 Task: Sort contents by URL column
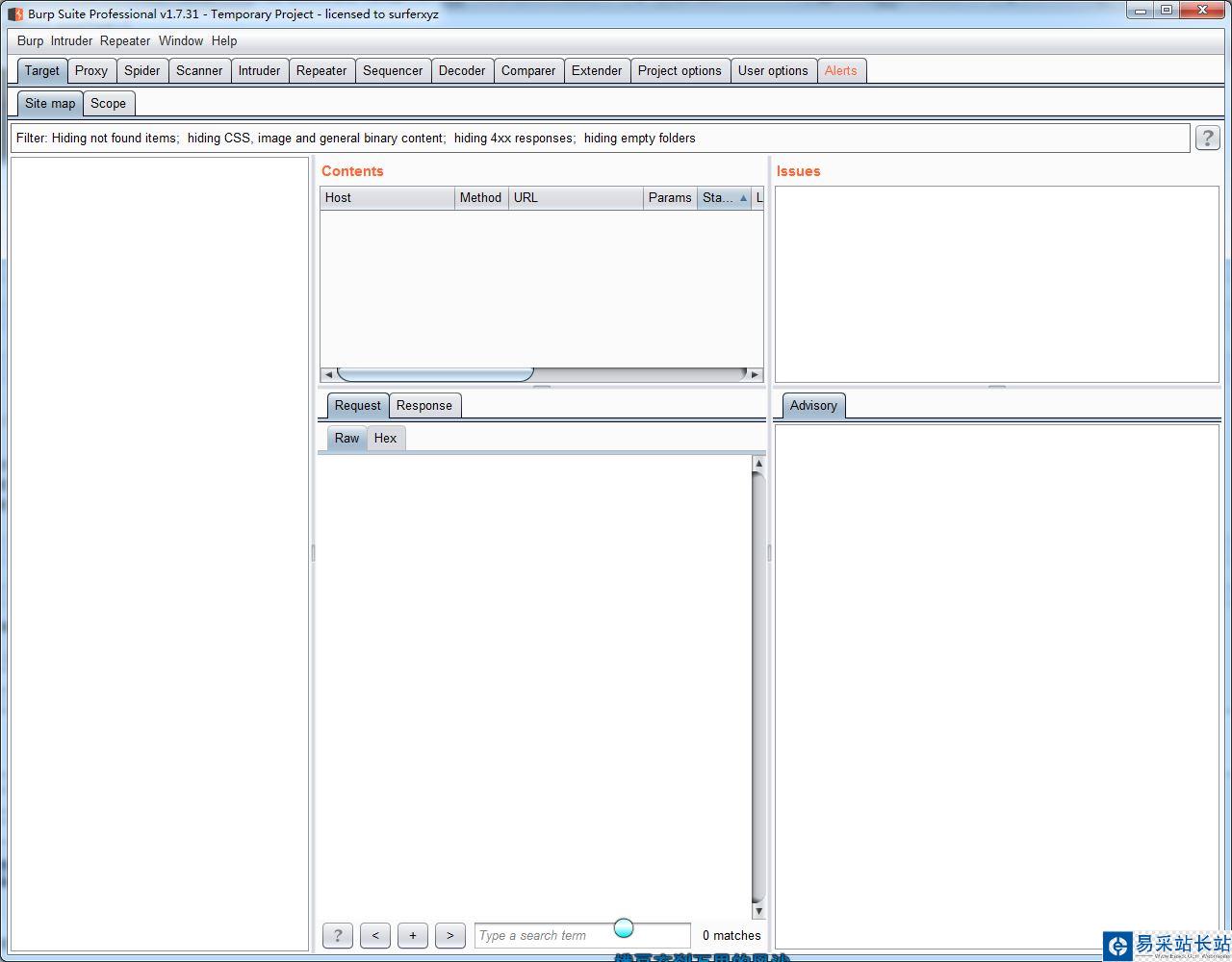point(576,197)
